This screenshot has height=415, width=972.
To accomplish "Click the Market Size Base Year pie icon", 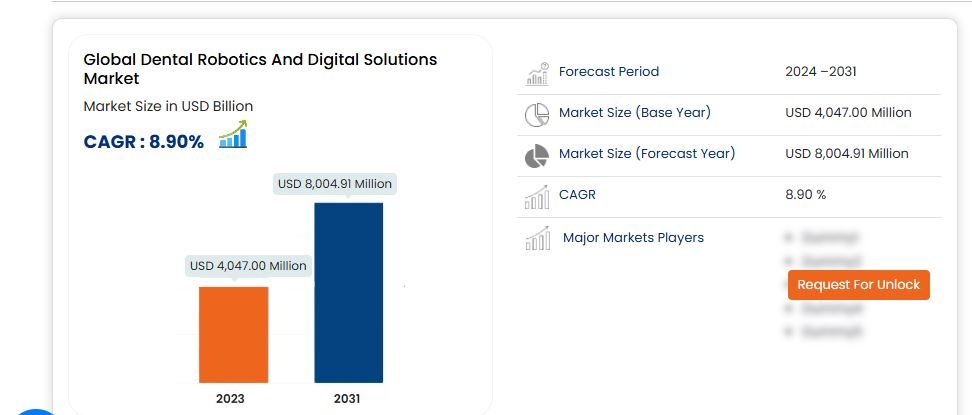I will point(537,115).
